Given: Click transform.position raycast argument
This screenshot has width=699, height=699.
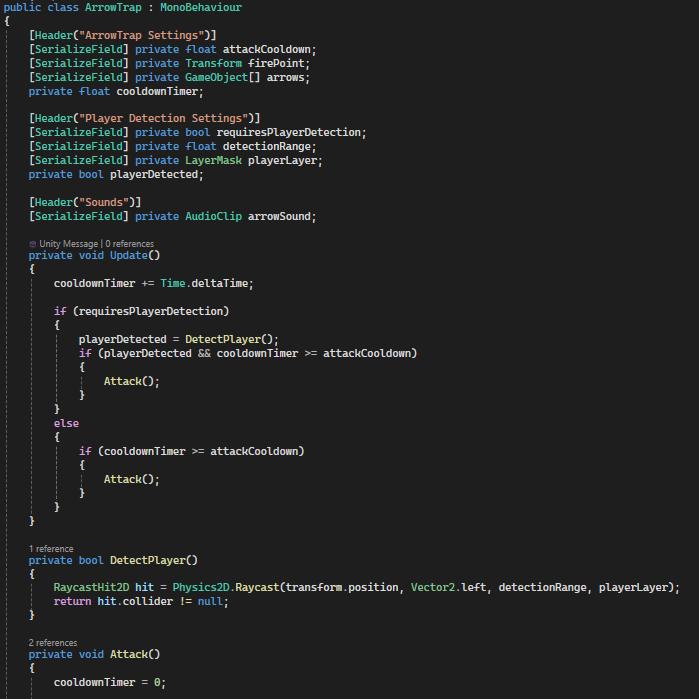Looking at the screenshot, I should coord(342,588).
